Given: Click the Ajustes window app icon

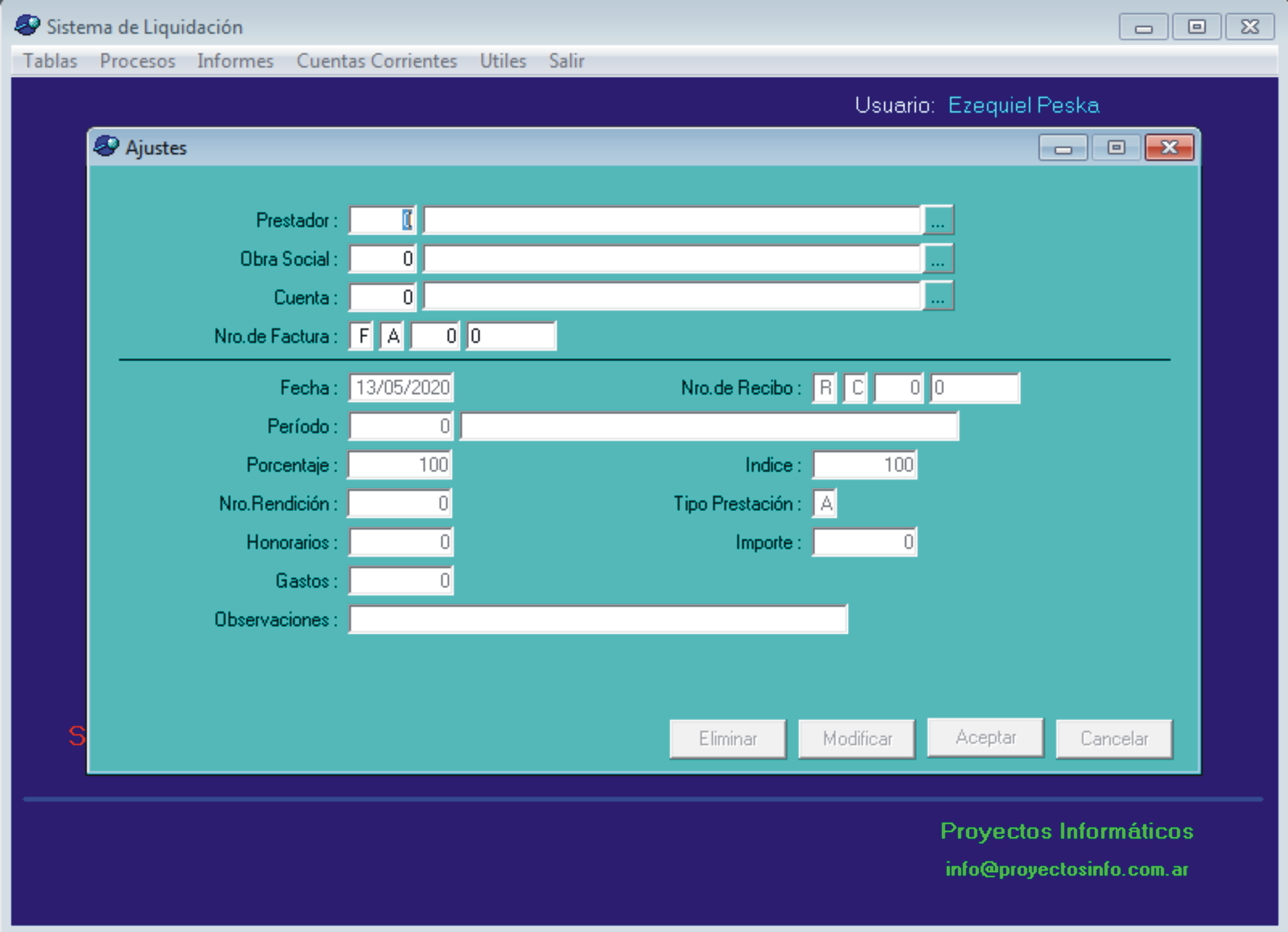Looking at the screenshot, I should pyautogui.click(x=106, y=146).
